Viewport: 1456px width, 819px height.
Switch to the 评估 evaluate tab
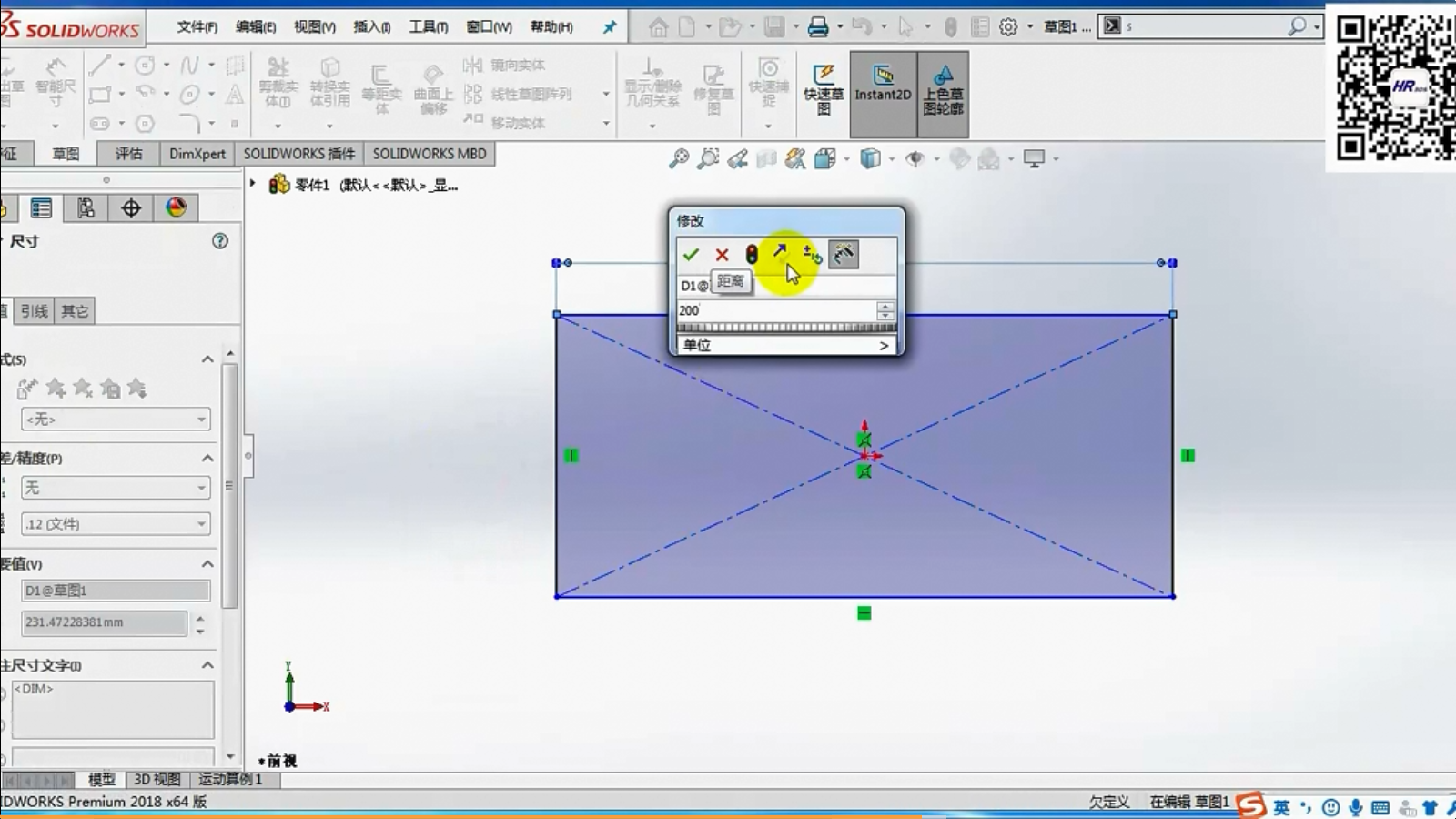tap(128, 154)
